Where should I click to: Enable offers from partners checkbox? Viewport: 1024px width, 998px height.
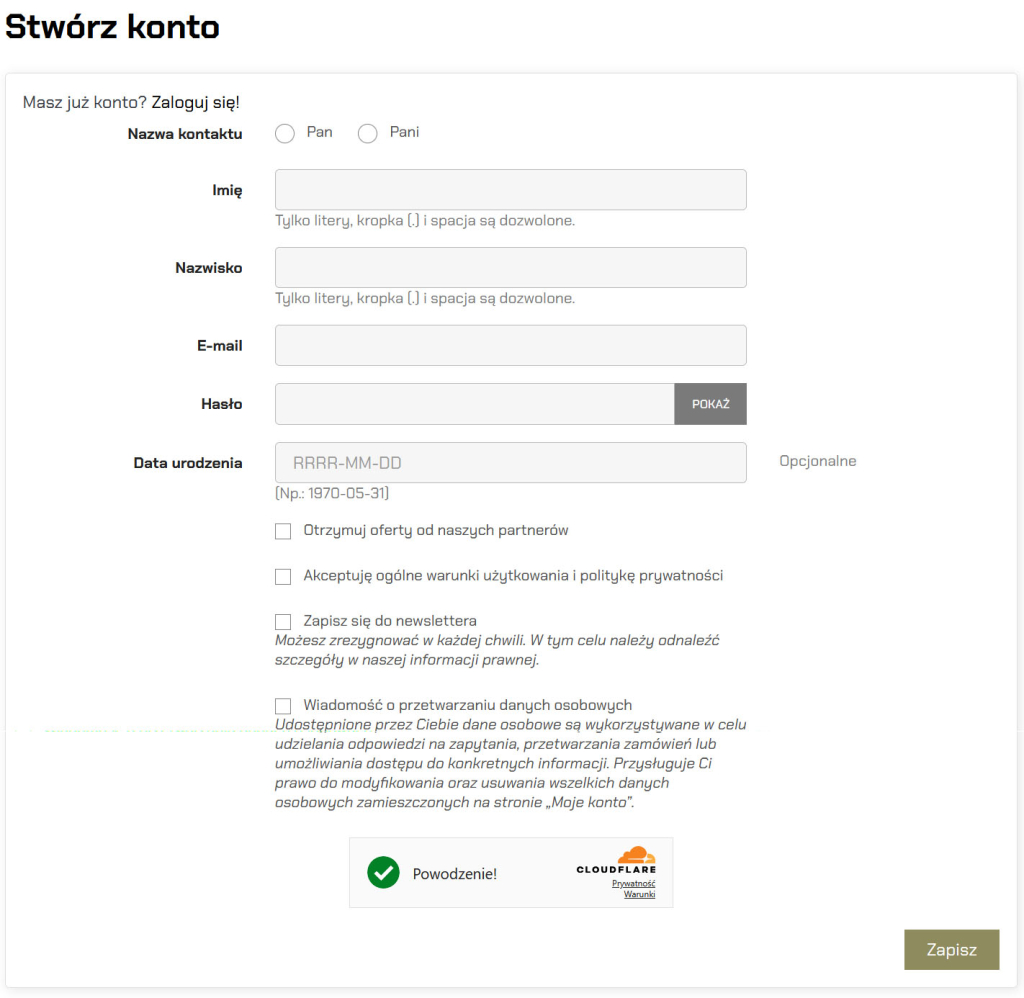point(283,531)
